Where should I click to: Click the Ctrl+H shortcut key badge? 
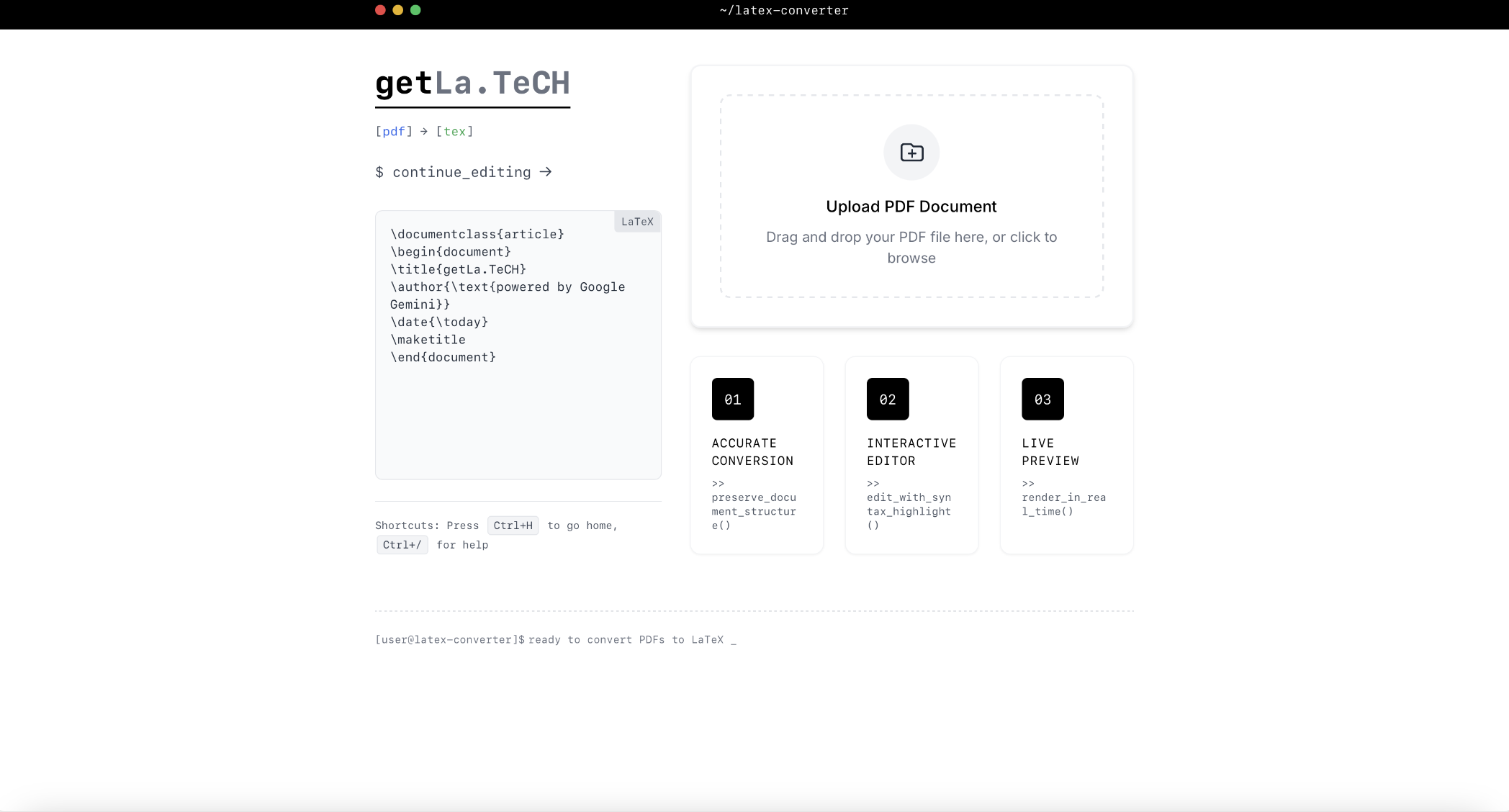513,525
